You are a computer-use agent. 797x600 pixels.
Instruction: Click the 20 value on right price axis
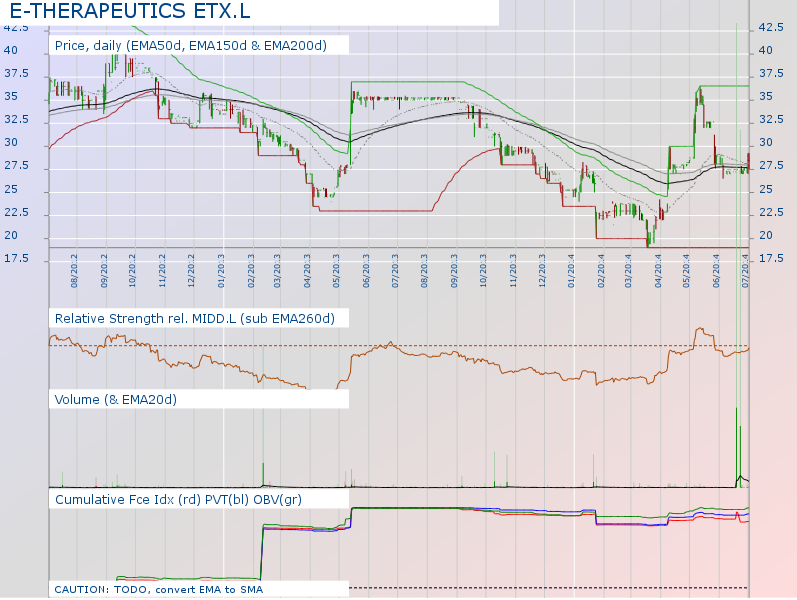coord(765,235)
